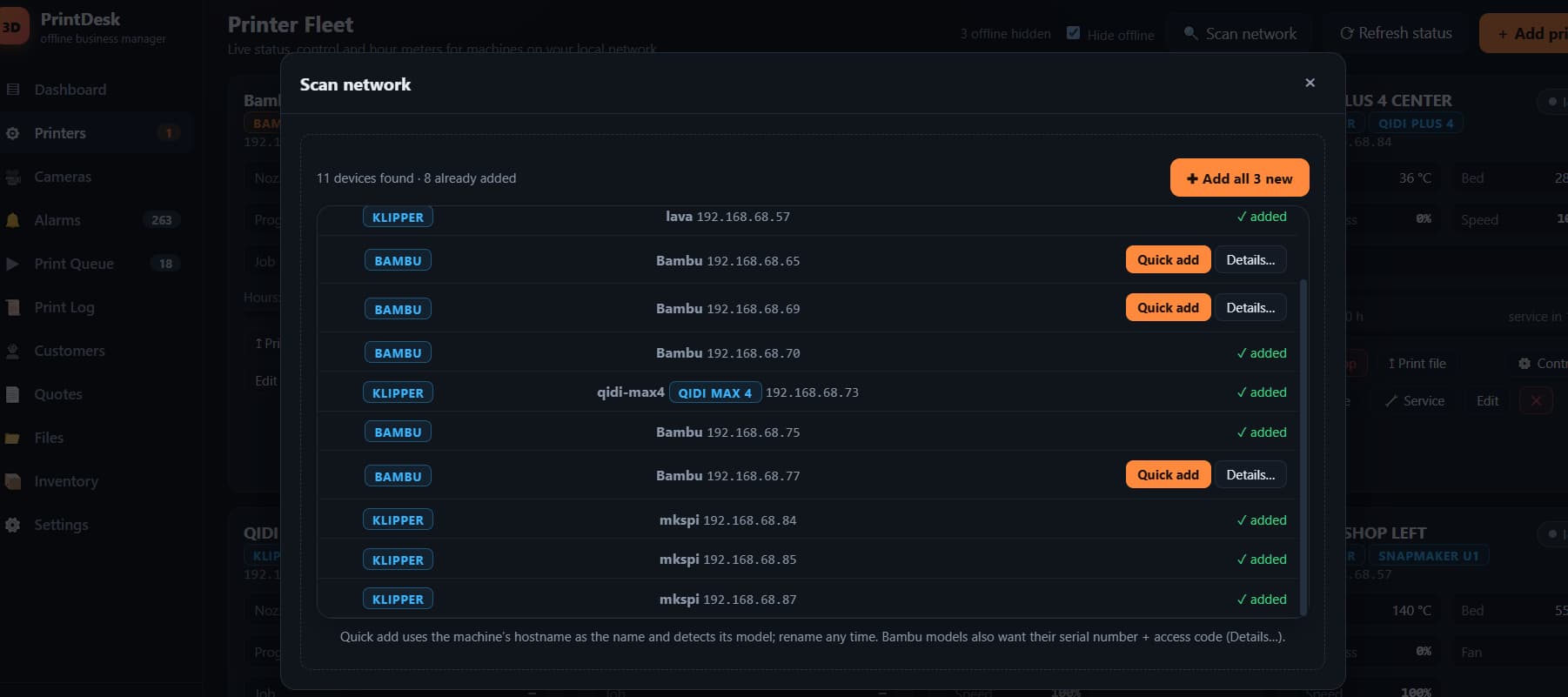Click the KLIPPER tag on mkspi 192.168.68.87
Image resolution: width=1568 pixels, height=697 pixels.
point(398,599)
